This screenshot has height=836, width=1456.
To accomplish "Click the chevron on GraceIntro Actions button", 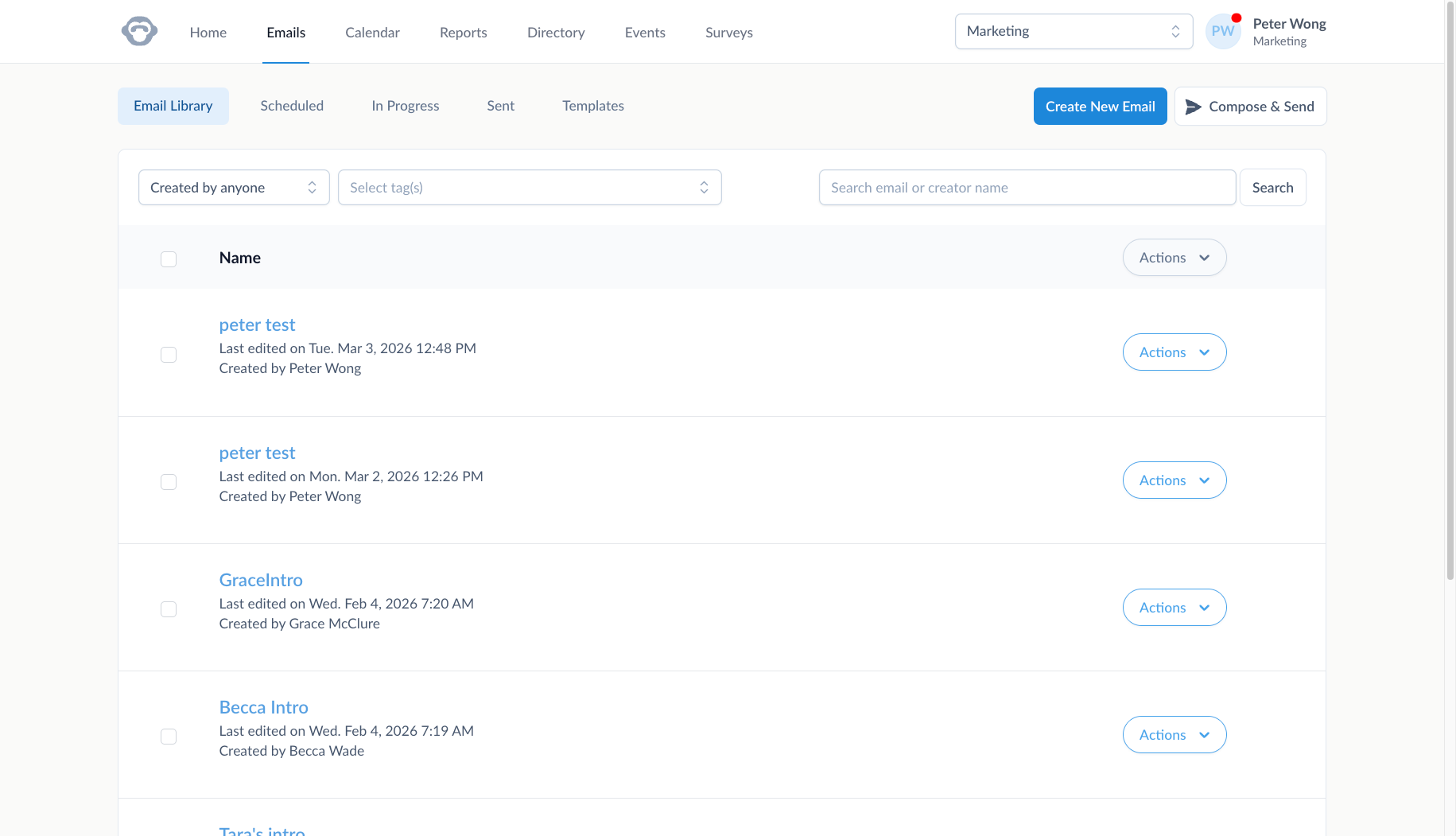I will point(1204,608).
